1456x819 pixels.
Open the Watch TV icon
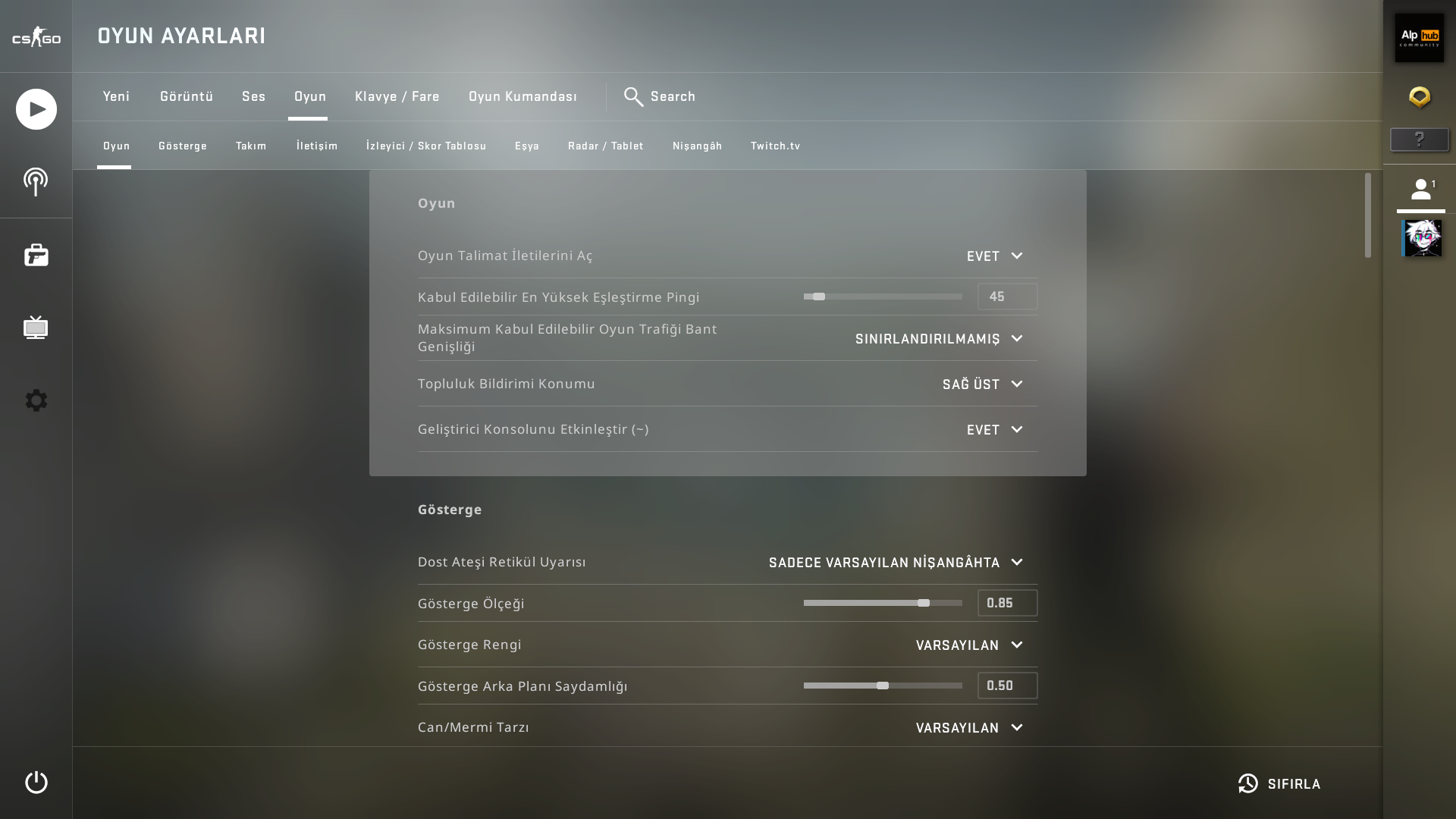[36, 328]
